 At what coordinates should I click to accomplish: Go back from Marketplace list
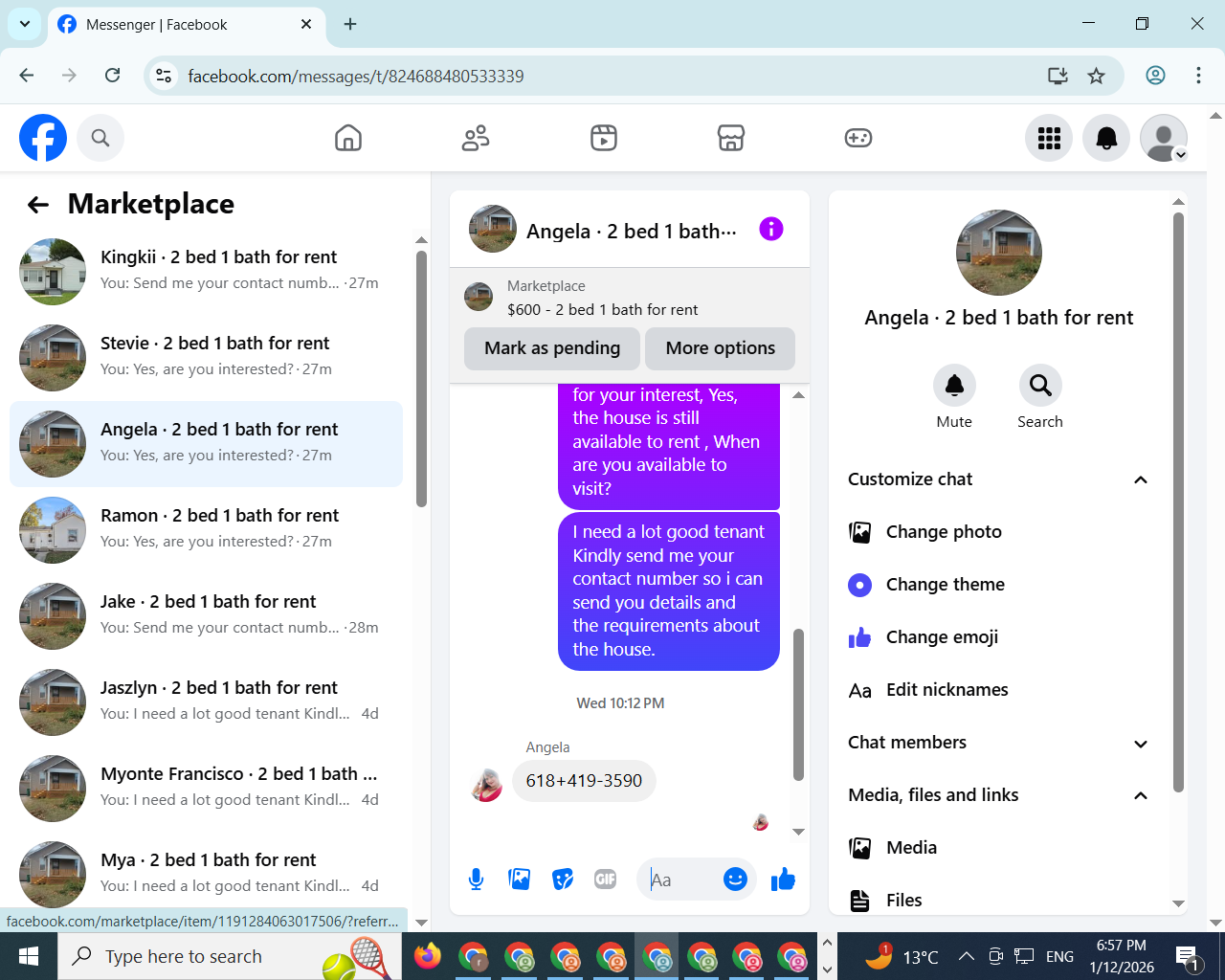click(x=38, y=204)
